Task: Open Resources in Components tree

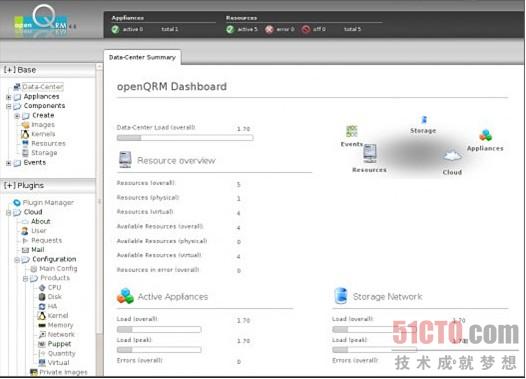Action: [48, 144]
